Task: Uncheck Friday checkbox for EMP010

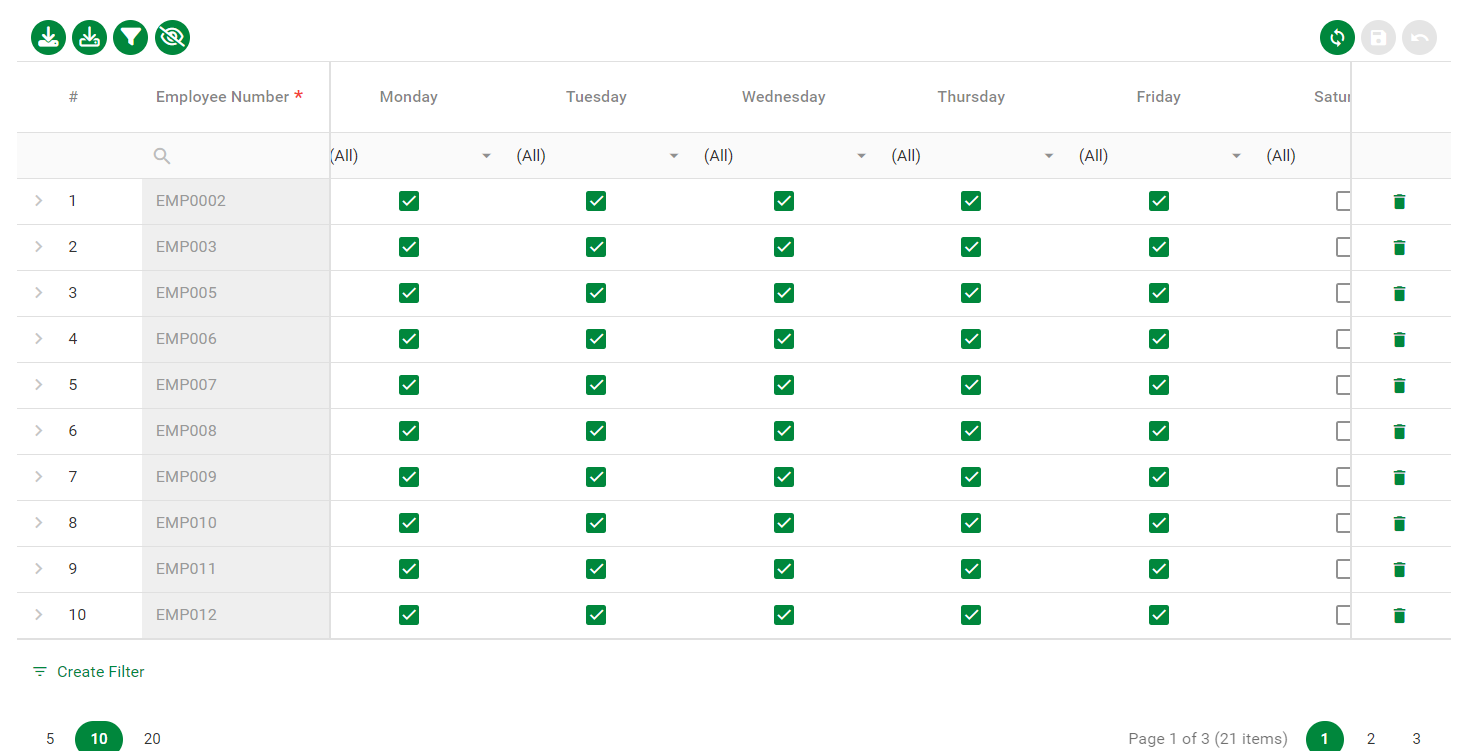Action: click(x=1158, y=523)
